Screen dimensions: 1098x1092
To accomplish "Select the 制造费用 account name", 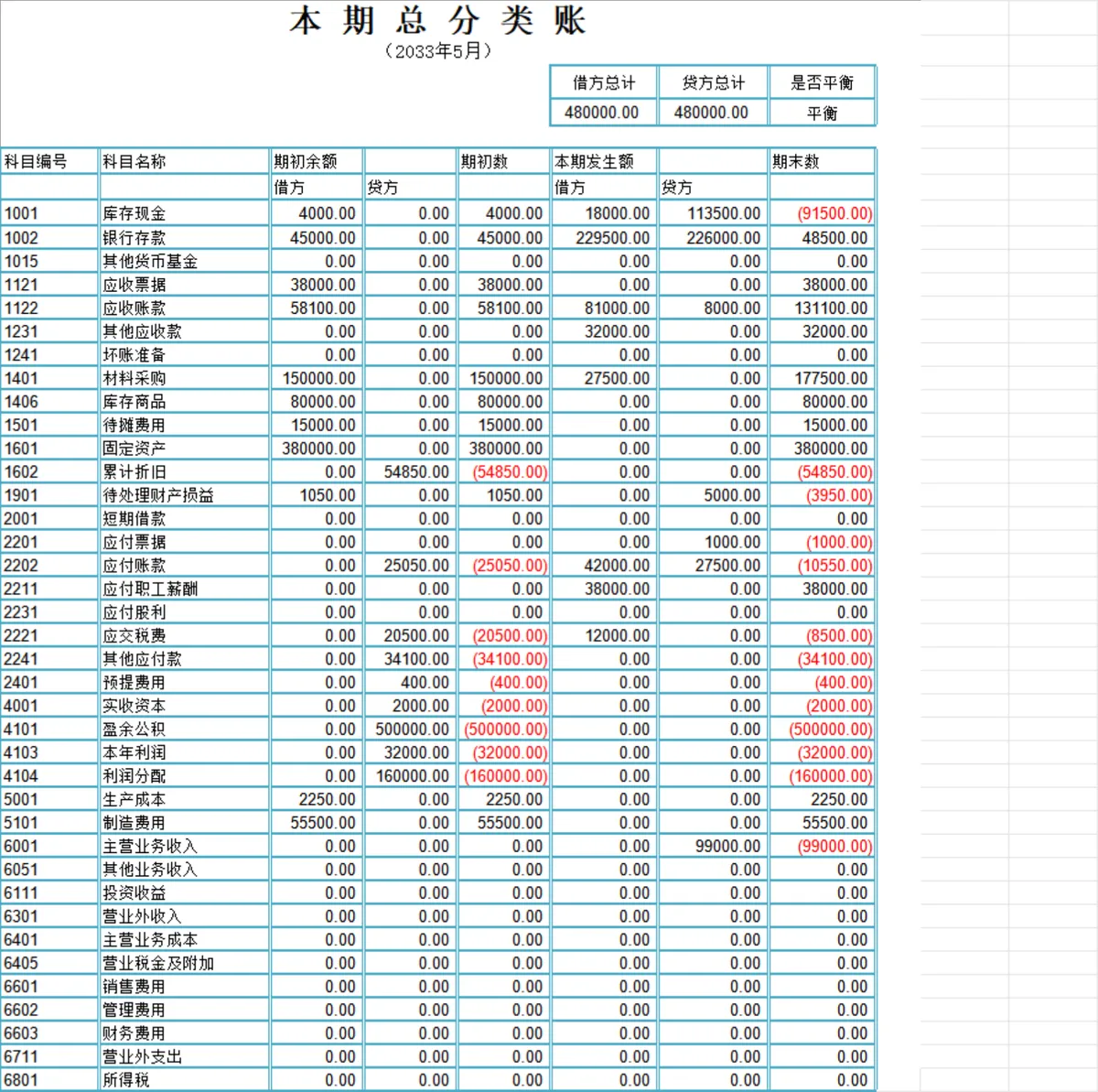I will (x=135, y=823).
